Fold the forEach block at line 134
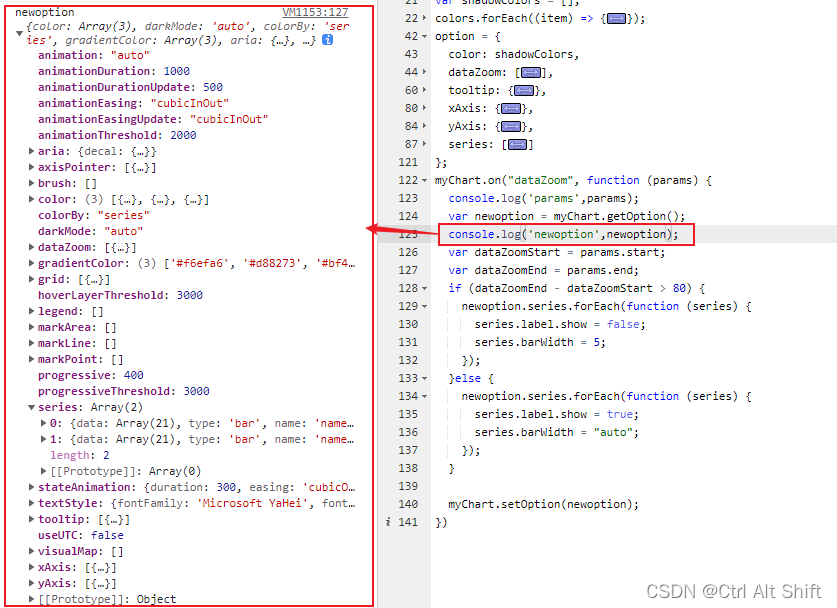Viewport: 837px width, 608px height. pyautogui.click(x=424, y=396)
